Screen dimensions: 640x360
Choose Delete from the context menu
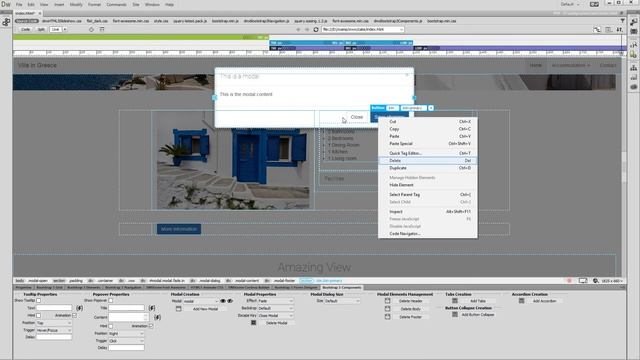pyautogui.click(x=427, y=161)
